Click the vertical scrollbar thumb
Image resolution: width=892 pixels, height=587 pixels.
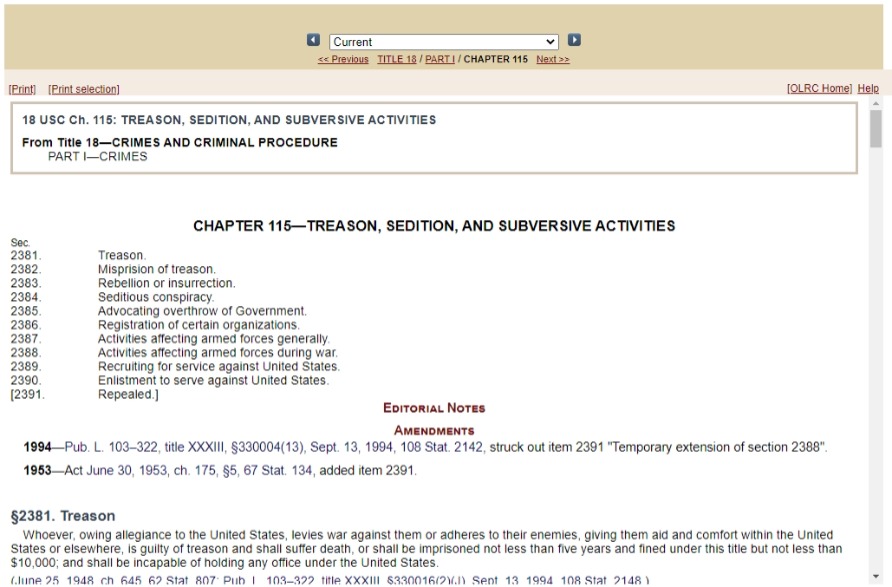(876, 129)
